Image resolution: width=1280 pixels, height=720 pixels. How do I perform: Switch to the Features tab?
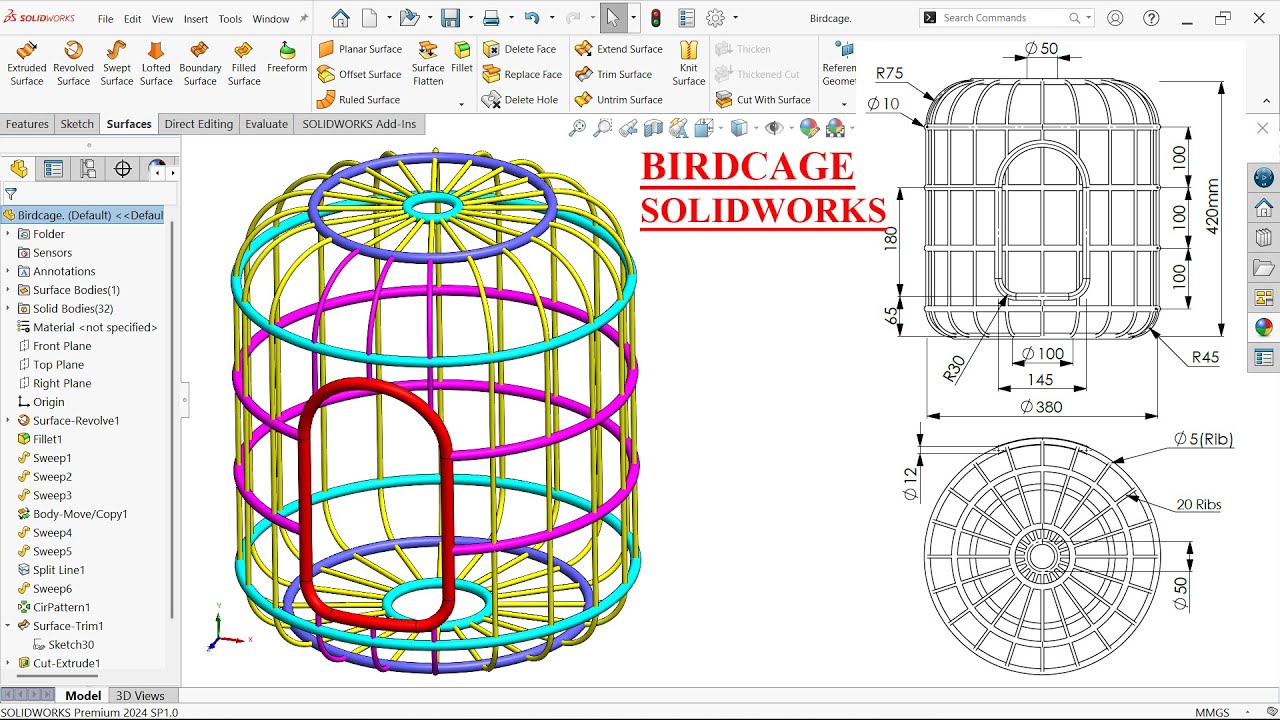pyautogui.click(x=27, y=124)
